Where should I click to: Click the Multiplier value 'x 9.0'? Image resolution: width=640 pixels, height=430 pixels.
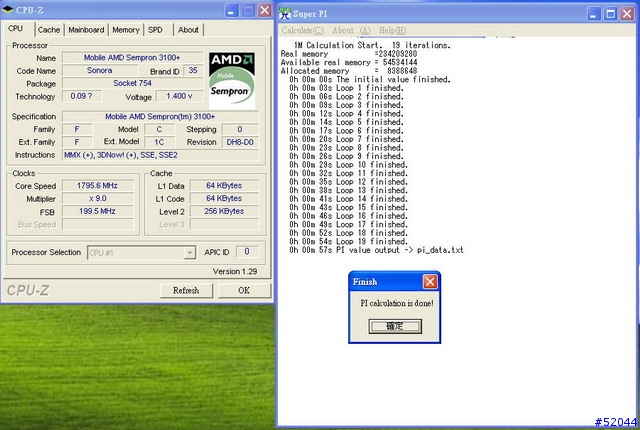98,199
